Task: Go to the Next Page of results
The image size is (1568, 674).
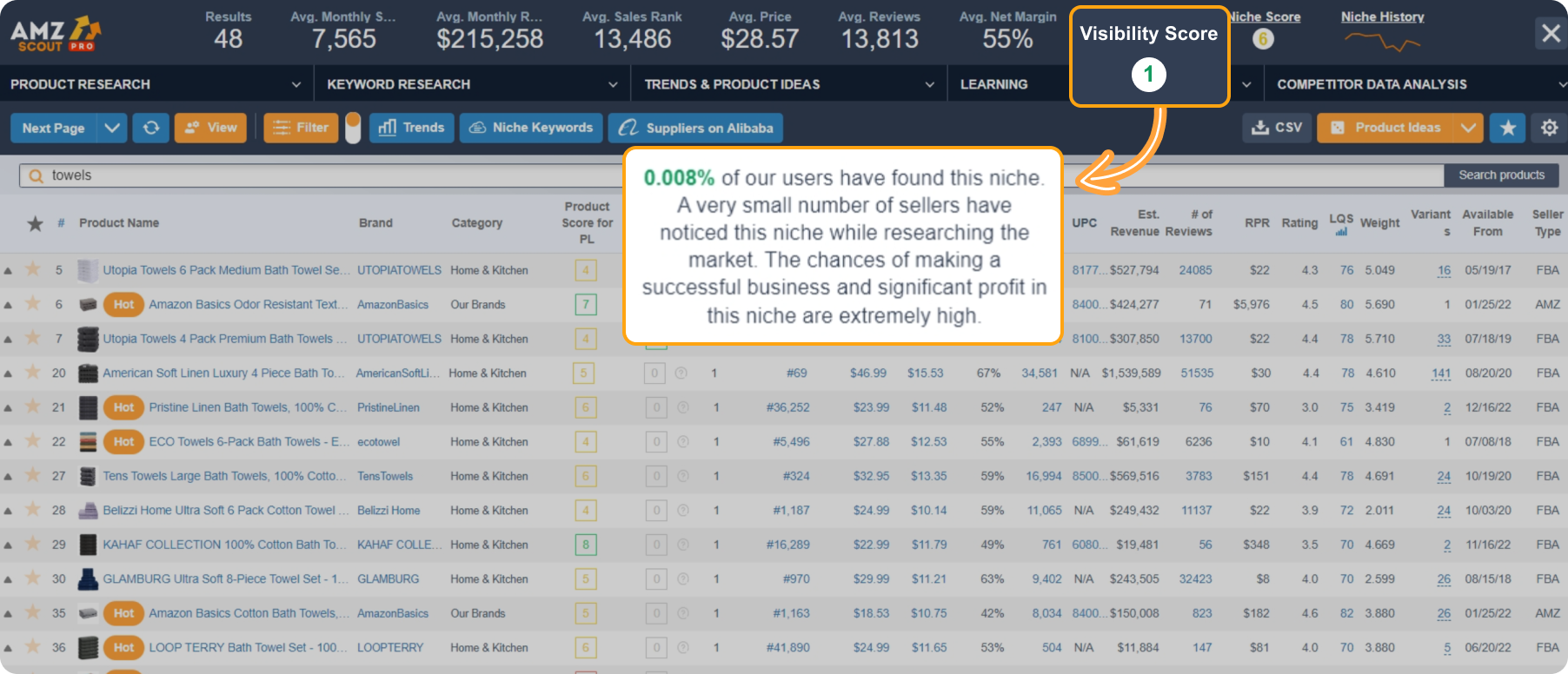Action: pos(53,128)
